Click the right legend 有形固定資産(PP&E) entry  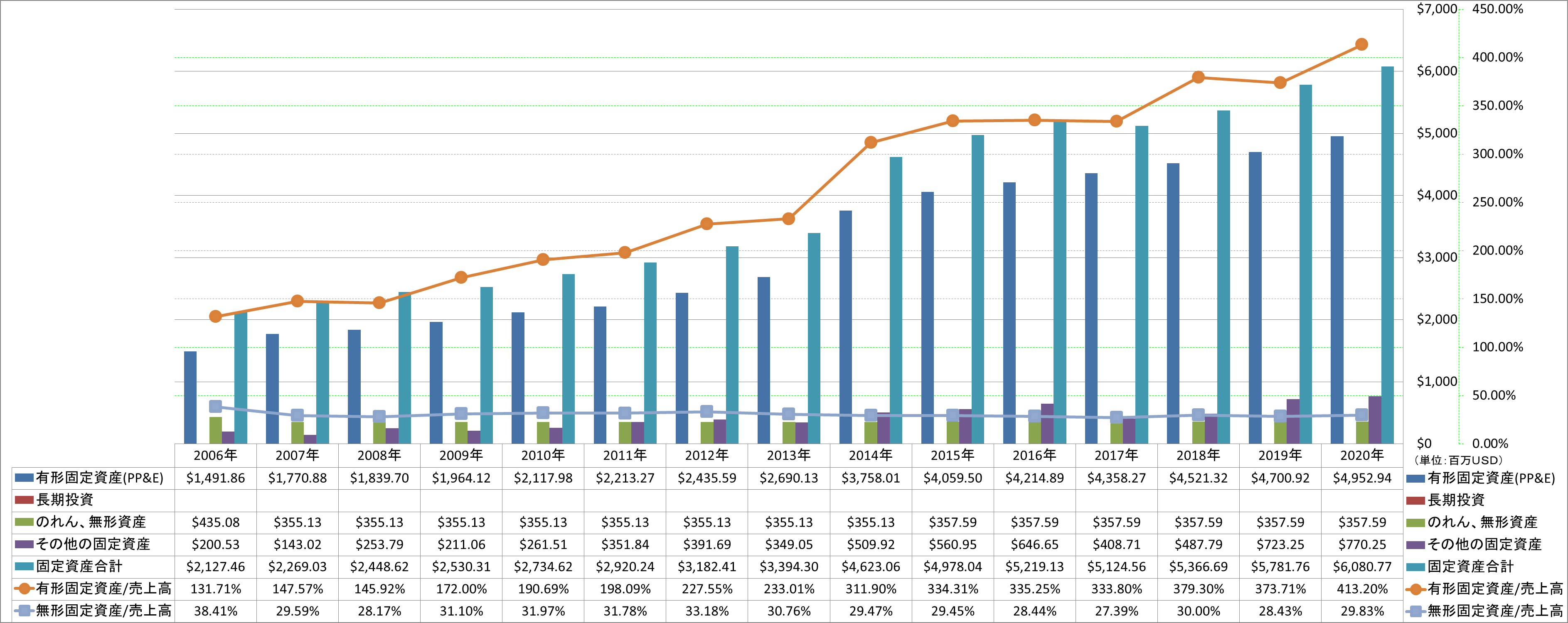(x=1481, y=478)
